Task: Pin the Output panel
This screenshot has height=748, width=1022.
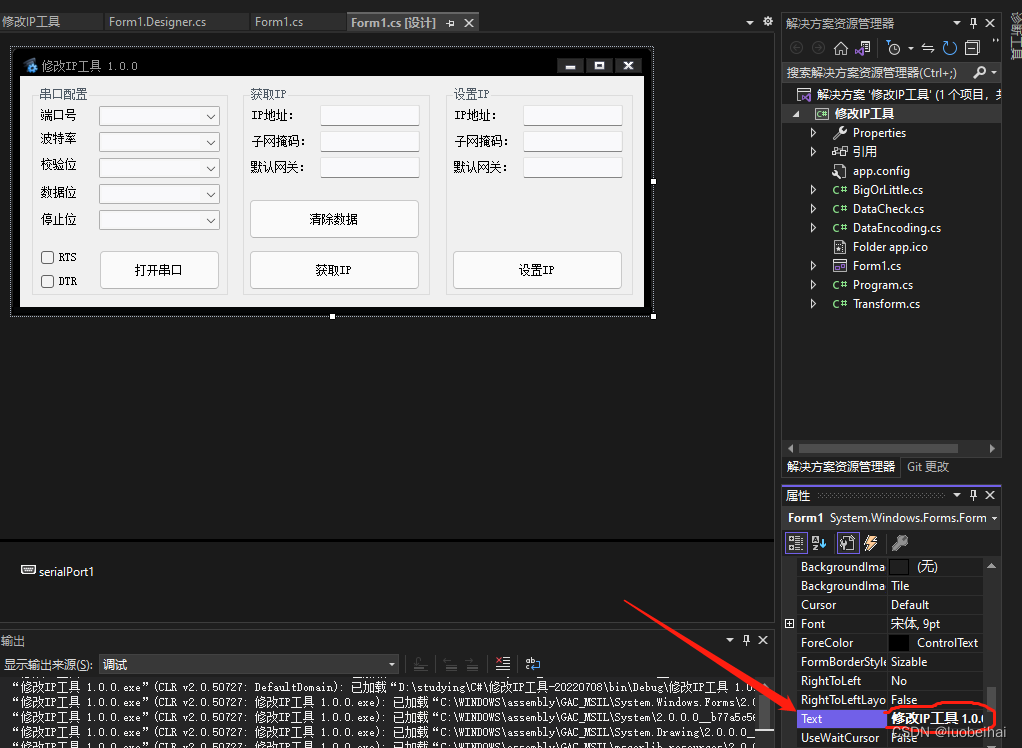Action: [x=746, y=640]
